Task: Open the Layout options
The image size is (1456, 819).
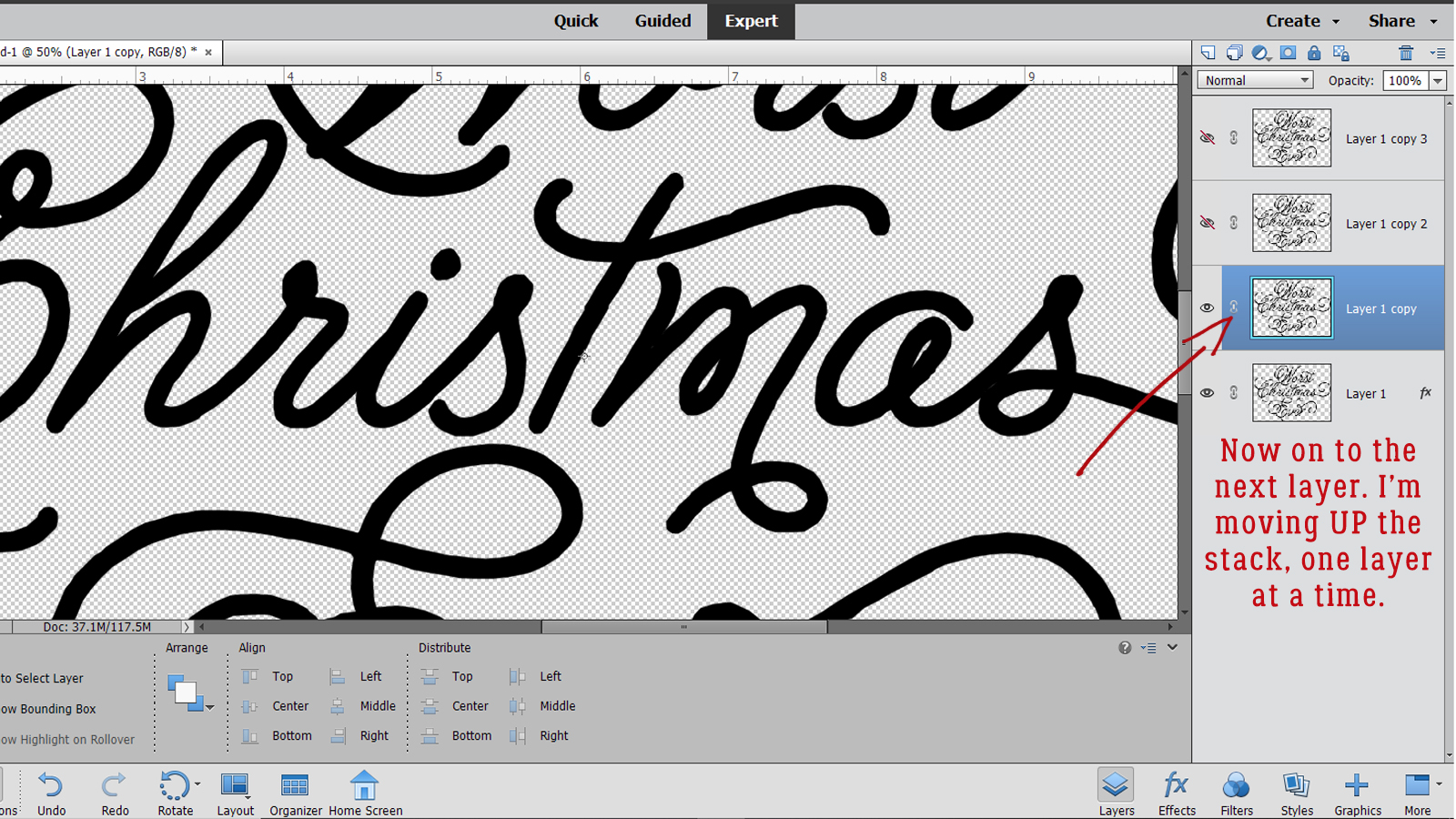Action: click(236, 794)
